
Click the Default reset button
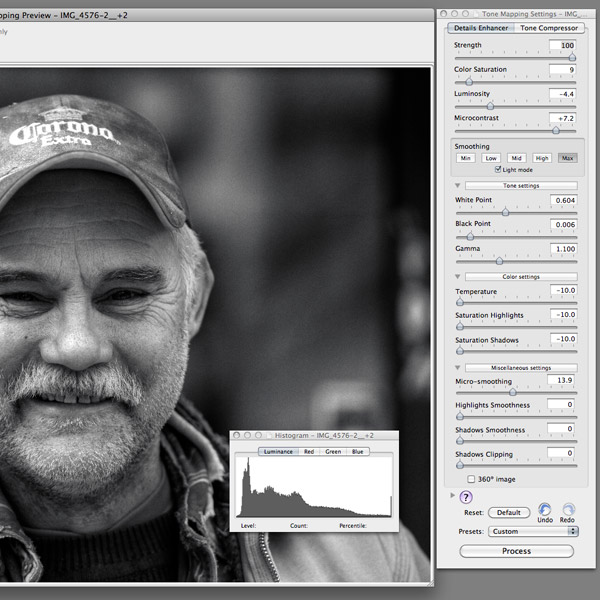coord(509,512)
